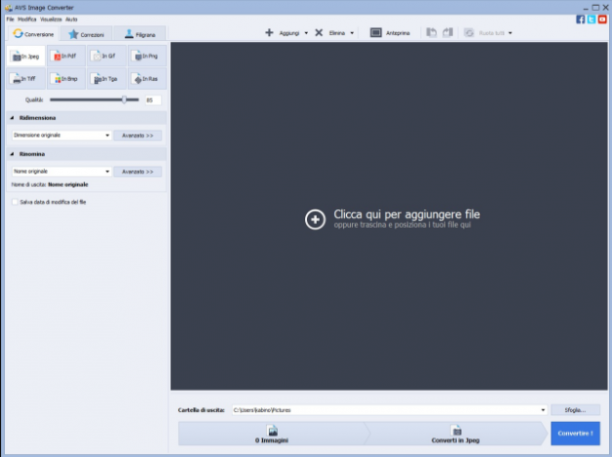
Task: Click the Qualità slider handle
Action: (124, 100)
